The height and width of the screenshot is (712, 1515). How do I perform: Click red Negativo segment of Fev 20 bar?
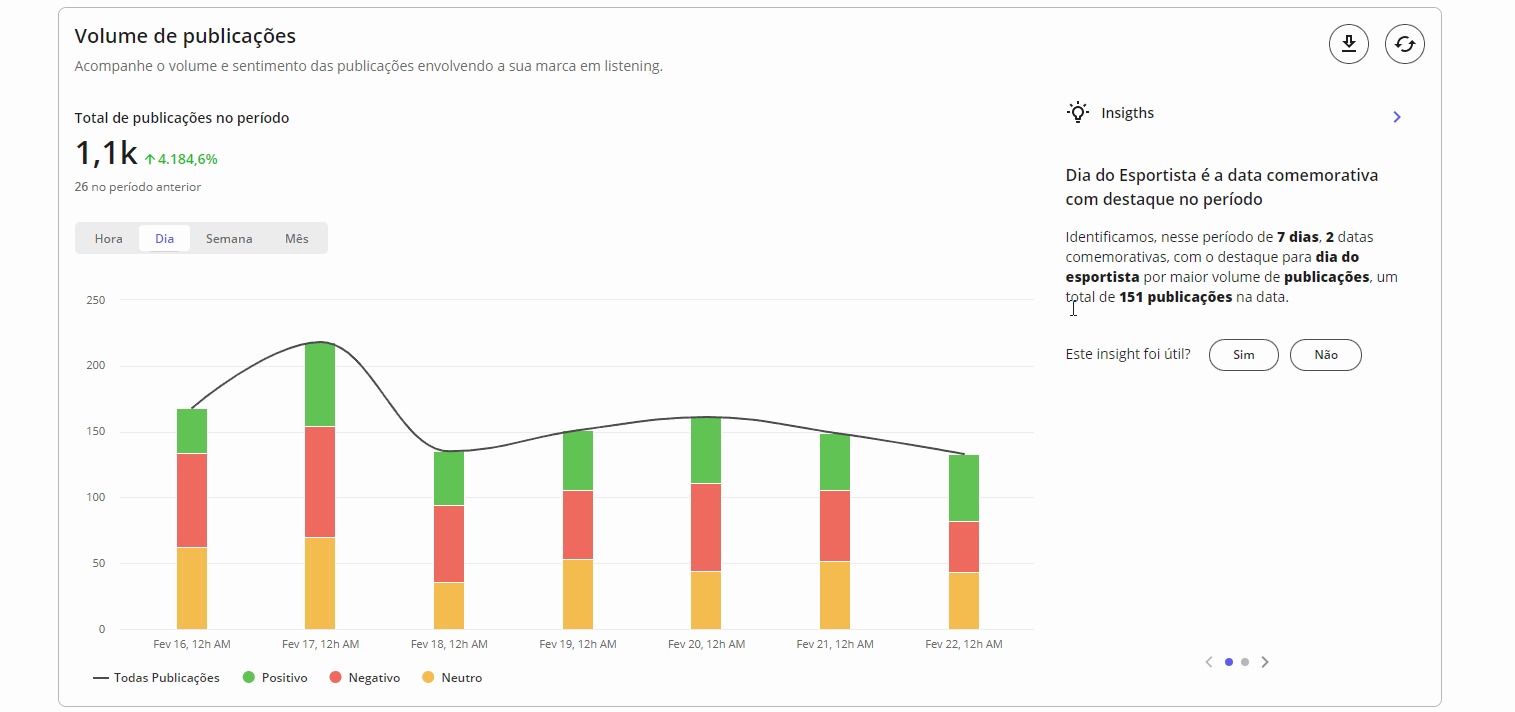[706, 527]
